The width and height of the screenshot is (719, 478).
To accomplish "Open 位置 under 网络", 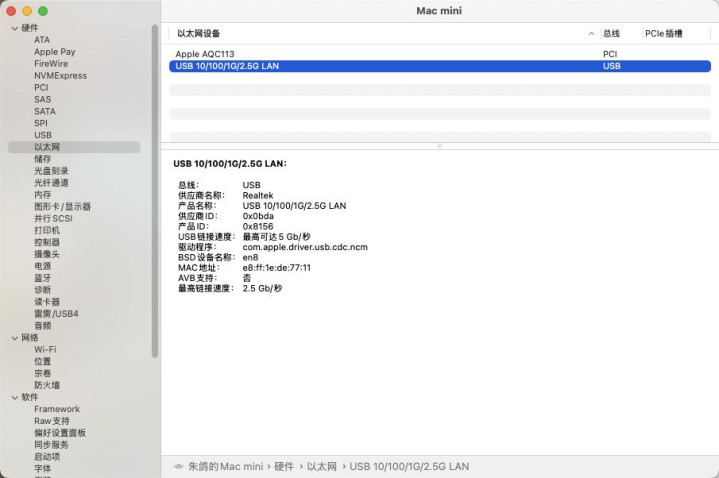I will pos(42,362).
